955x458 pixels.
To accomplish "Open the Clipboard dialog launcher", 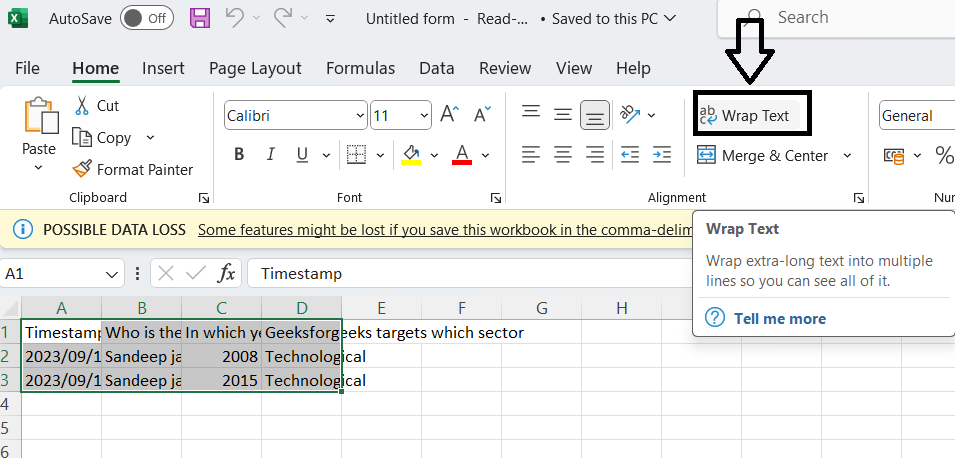I will point(204,198).
